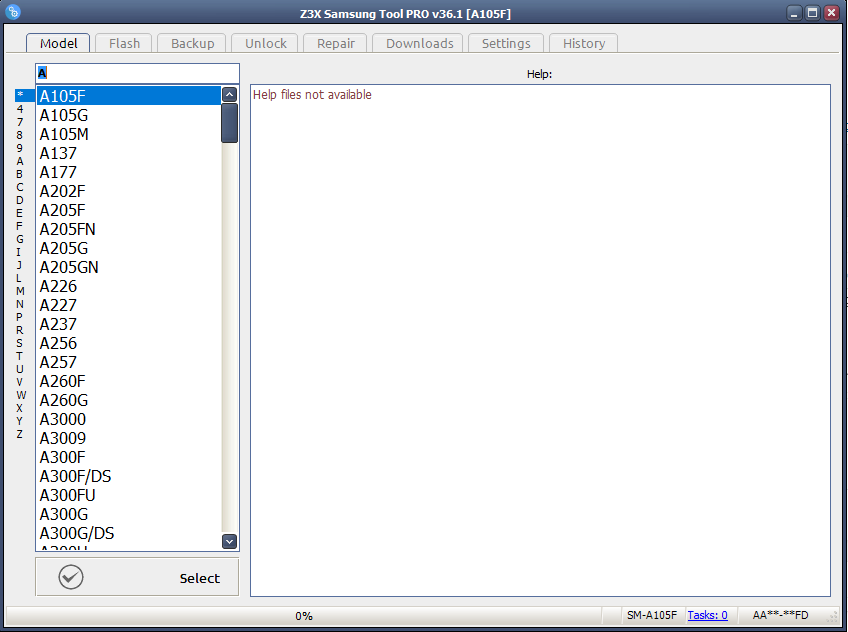Jump to models starting with digit 9

[x=19, y=148]
